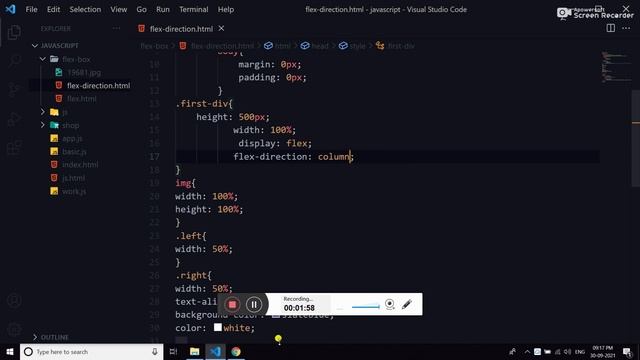Show hidden system tray icons

tap(527, 352)
